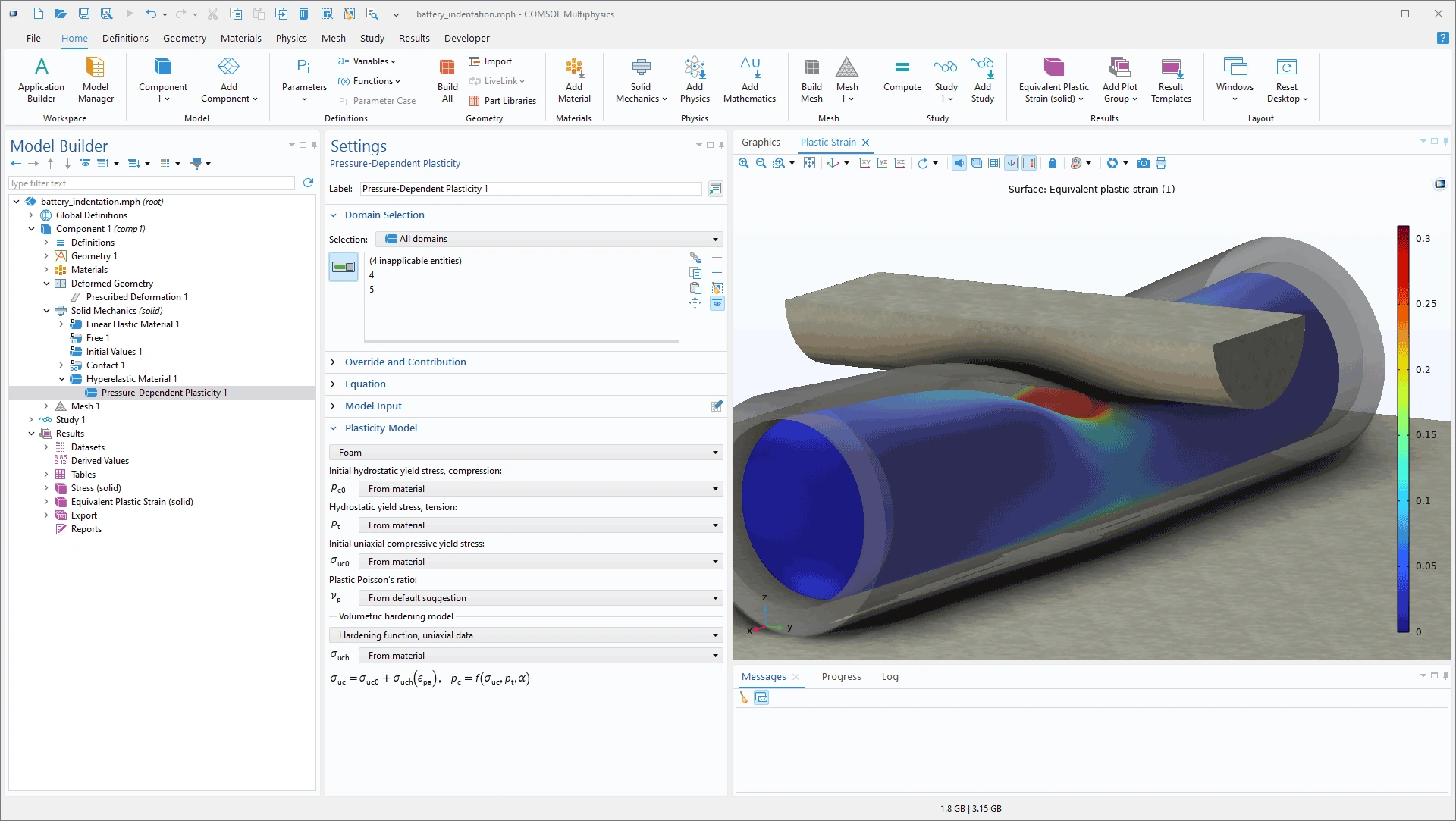Toggle the selection activation switch
Image resolution: width=1456 pixels, height=821 pixels.
tap(344, 267)
